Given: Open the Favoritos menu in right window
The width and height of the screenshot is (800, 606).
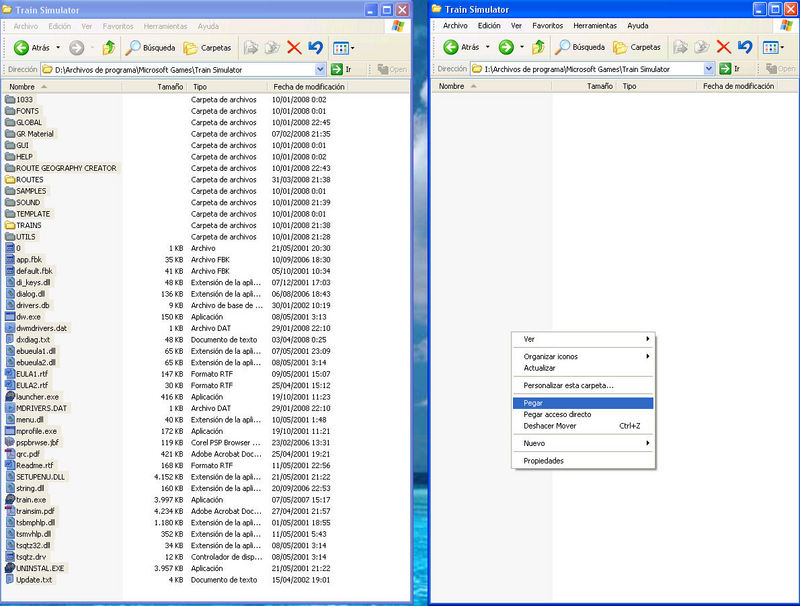Looking at the screenshot, I should (x=547, y=25).
